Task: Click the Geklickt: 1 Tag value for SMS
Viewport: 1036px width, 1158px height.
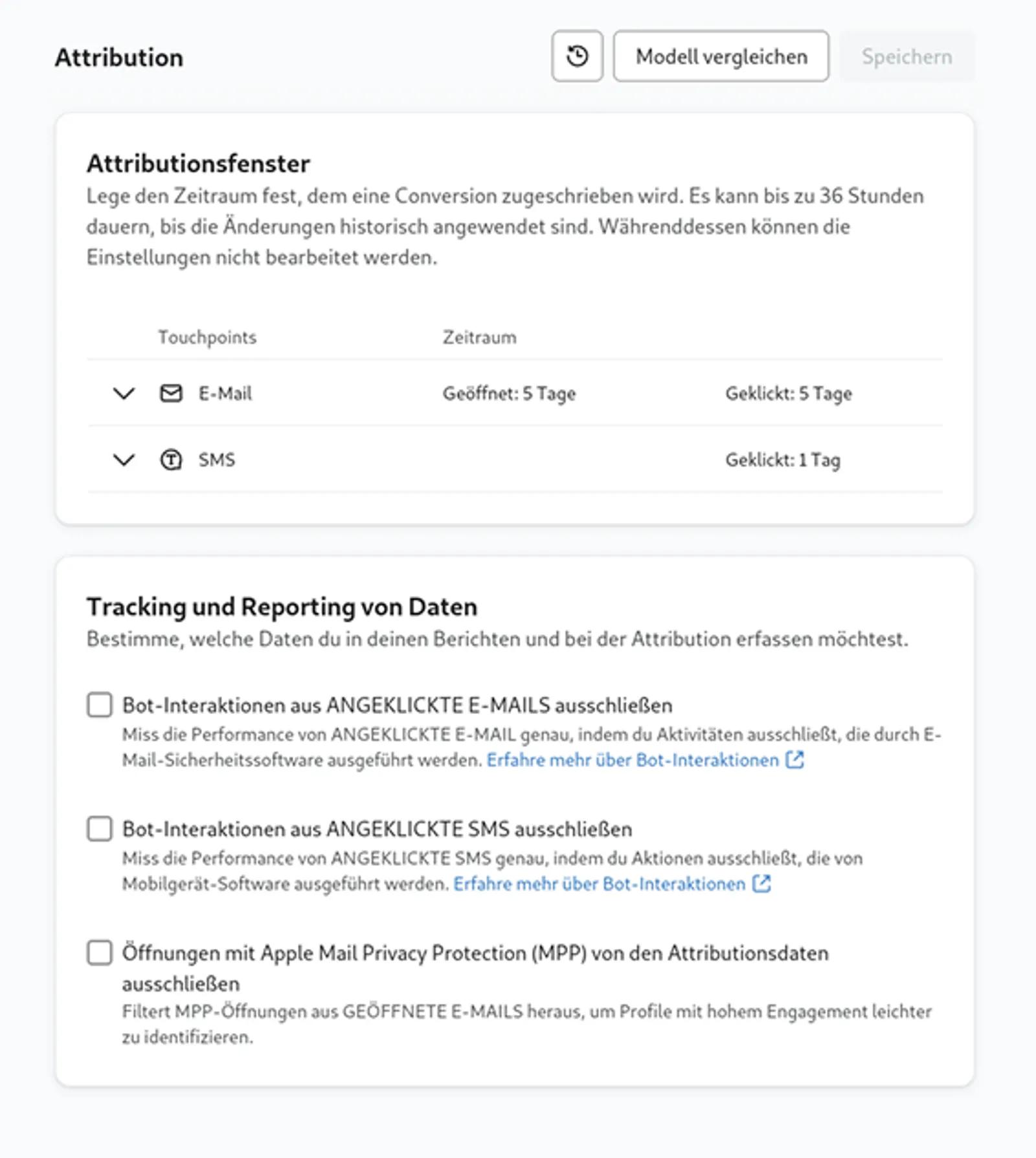Action: (x=783, y=460)
